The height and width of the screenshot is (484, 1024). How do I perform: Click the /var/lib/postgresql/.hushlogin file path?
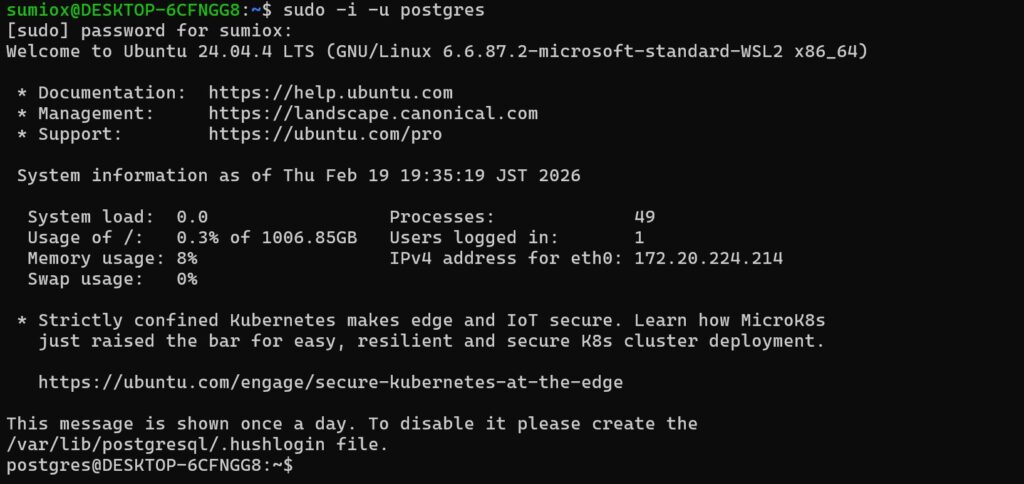pyautogui.click(x=165, y=444)
